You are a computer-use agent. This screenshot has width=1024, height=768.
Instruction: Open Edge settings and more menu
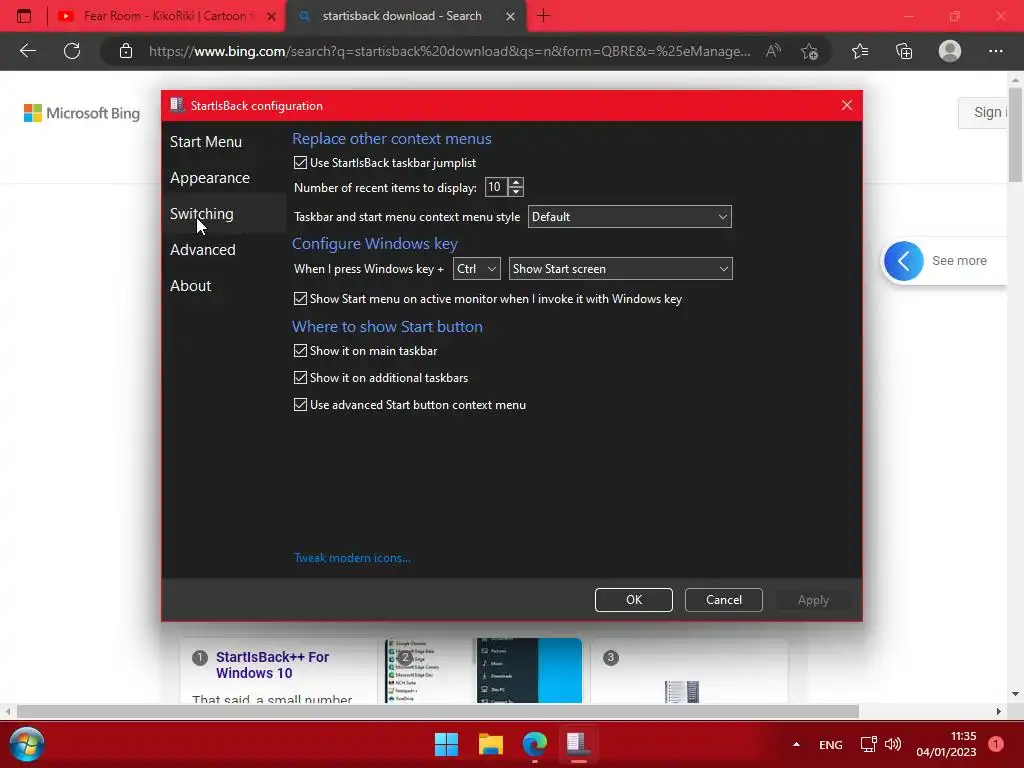(995, 51)
